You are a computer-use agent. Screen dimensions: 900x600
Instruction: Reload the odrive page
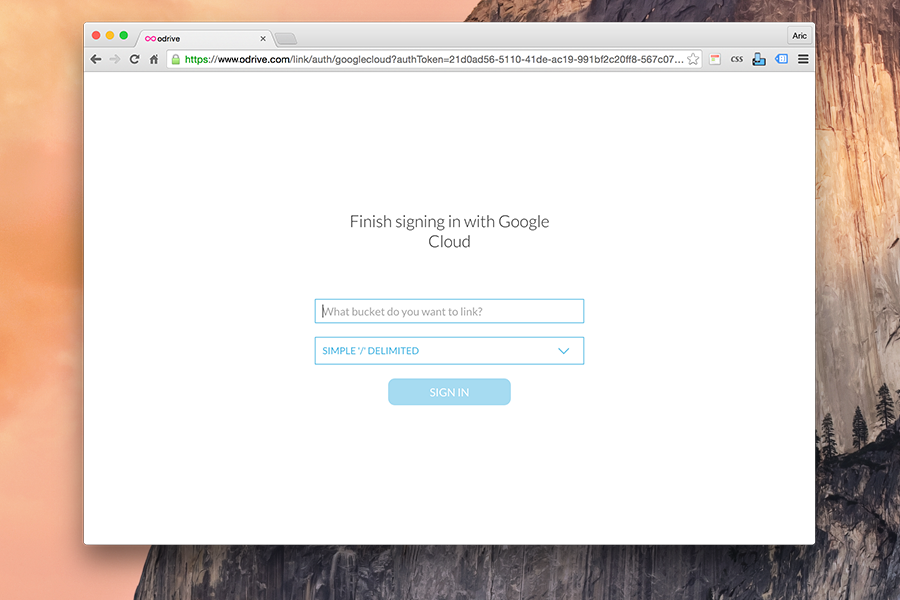pyautogui.click(x=134, y=59)
